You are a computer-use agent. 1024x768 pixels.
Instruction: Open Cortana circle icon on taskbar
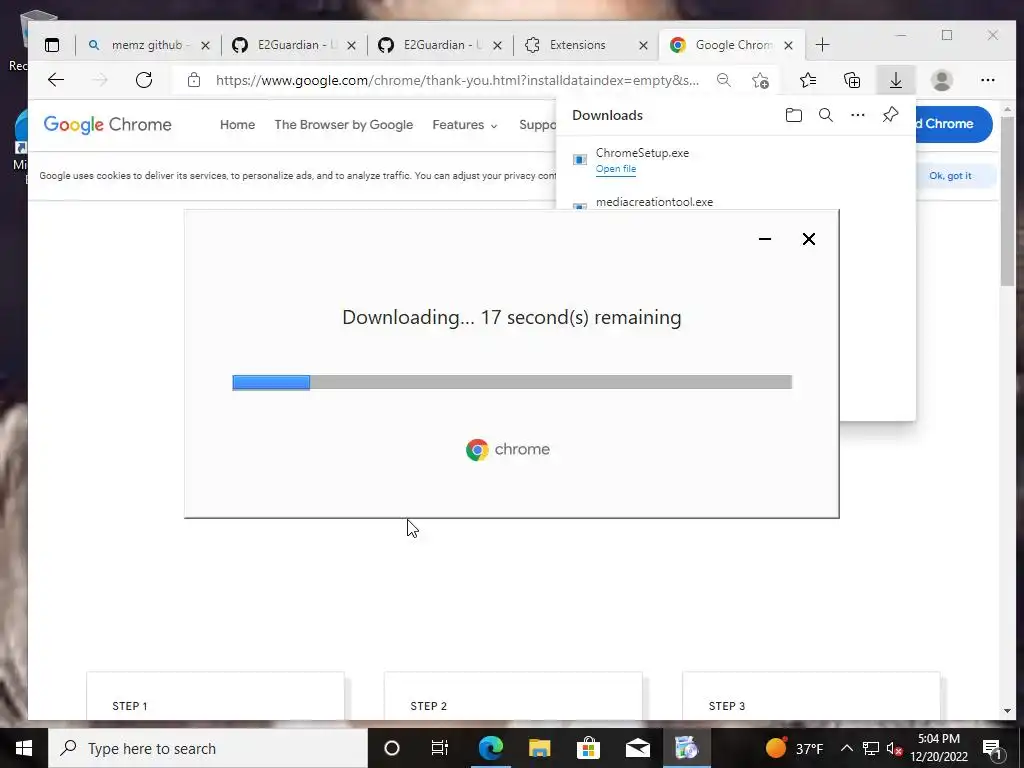[x=391, y=748]
